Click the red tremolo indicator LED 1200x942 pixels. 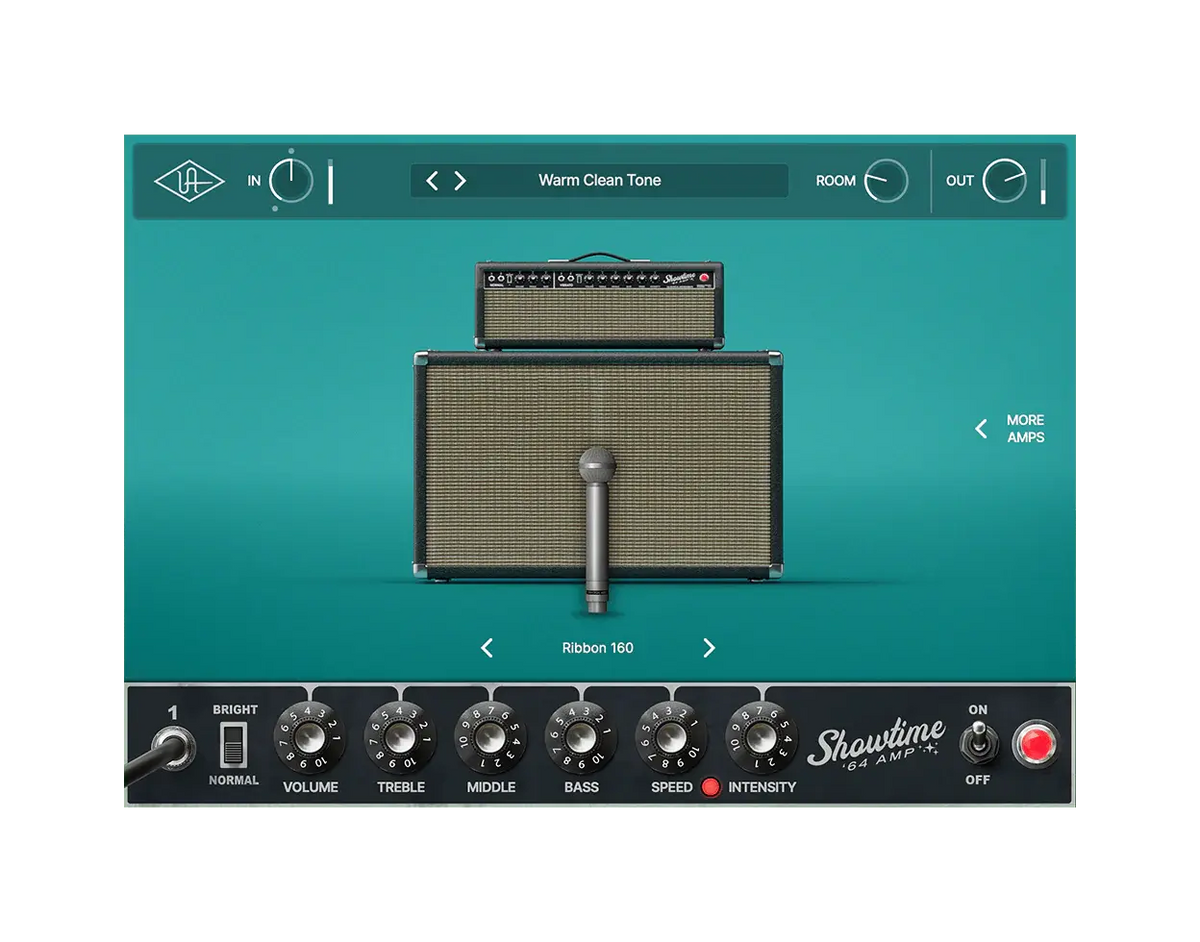coord(710,788)
